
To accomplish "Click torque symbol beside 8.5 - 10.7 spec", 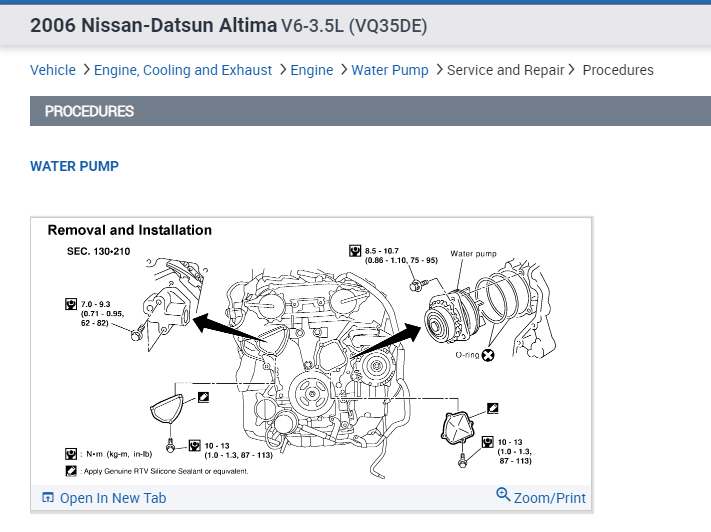I will (x=355, y=250).
